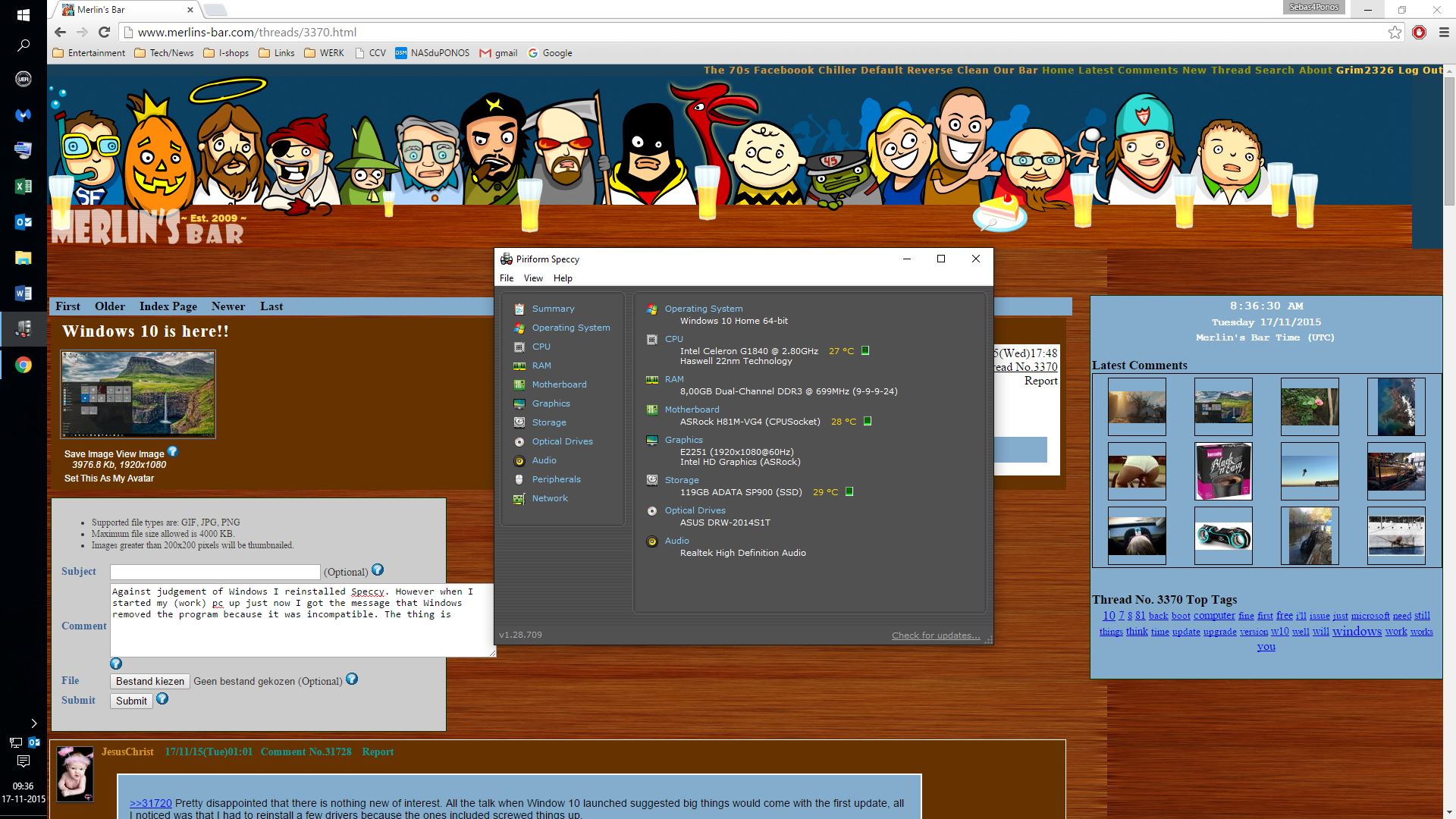Click Graphics heading icon in summary pane
The width and height of the screenshot is (1456, 819).
tap(651, 440)
